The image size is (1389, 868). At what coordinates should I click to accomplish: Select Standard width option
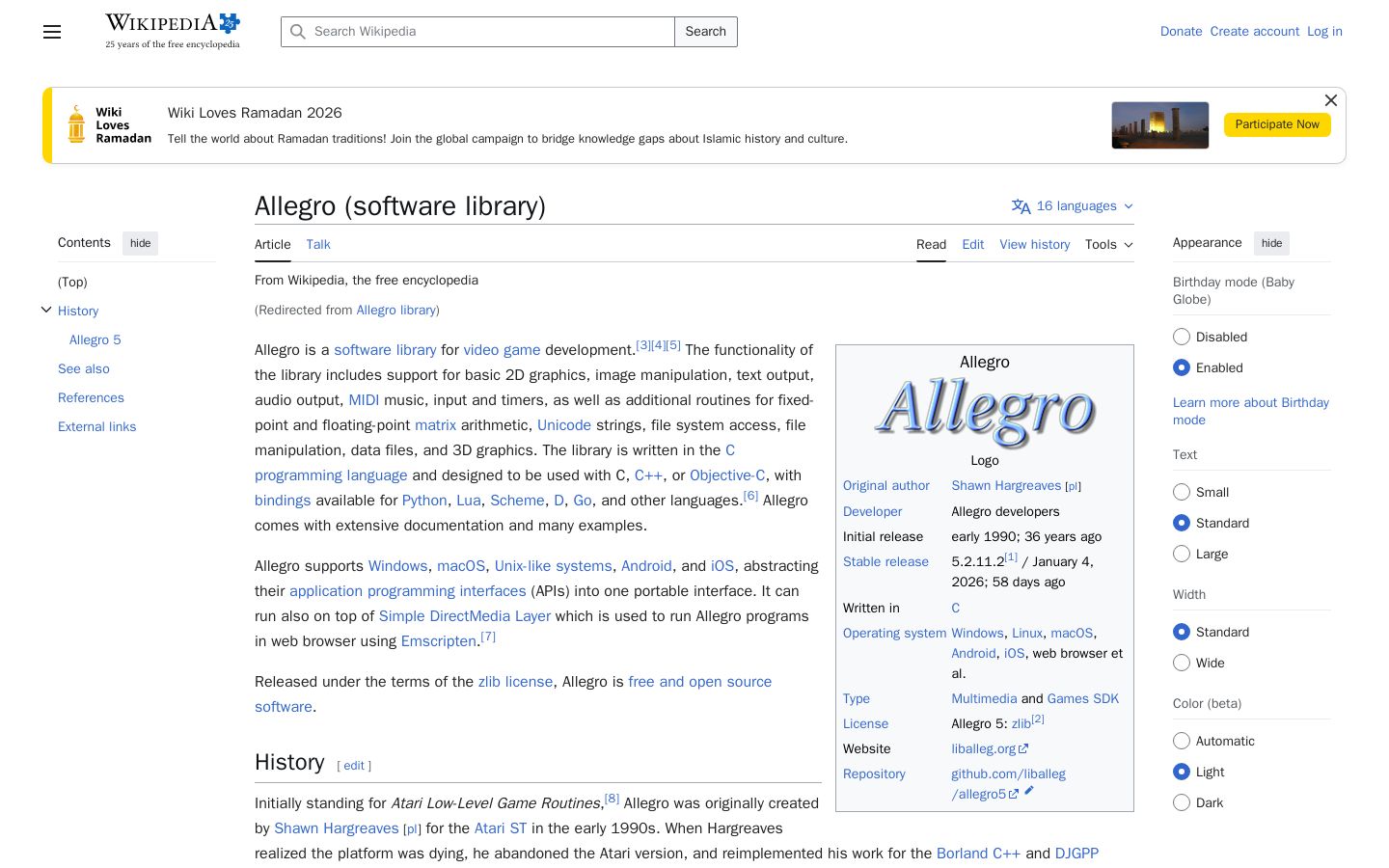coord(1182,632)
